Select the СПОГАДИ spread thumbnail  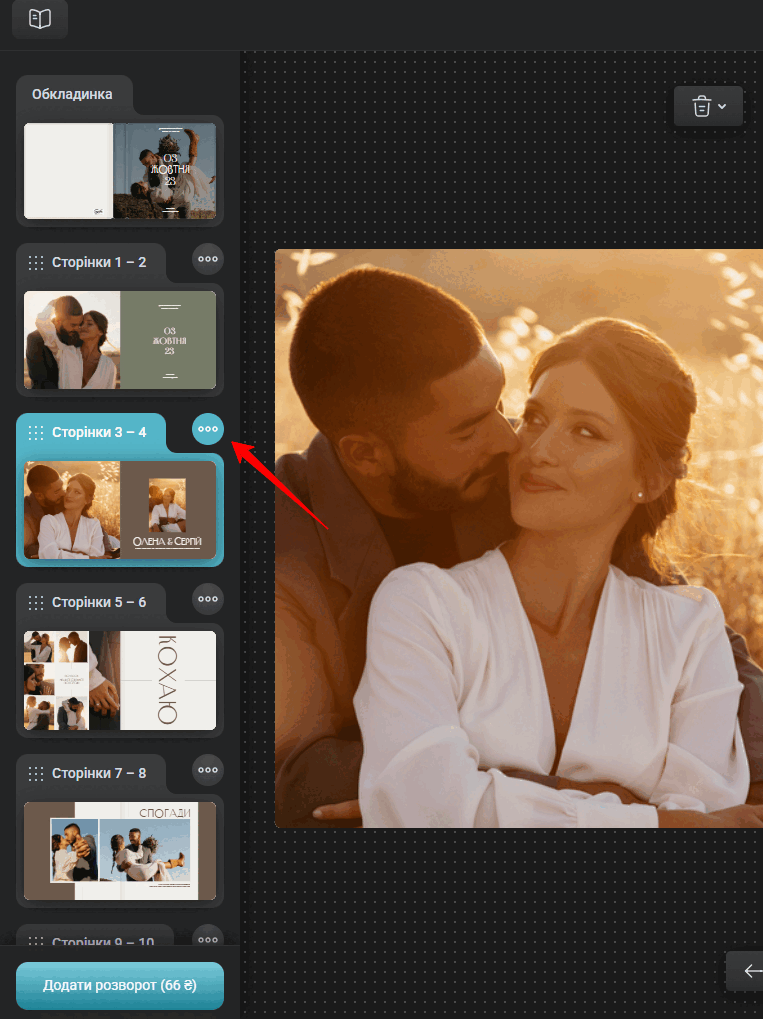coord(120,850)
